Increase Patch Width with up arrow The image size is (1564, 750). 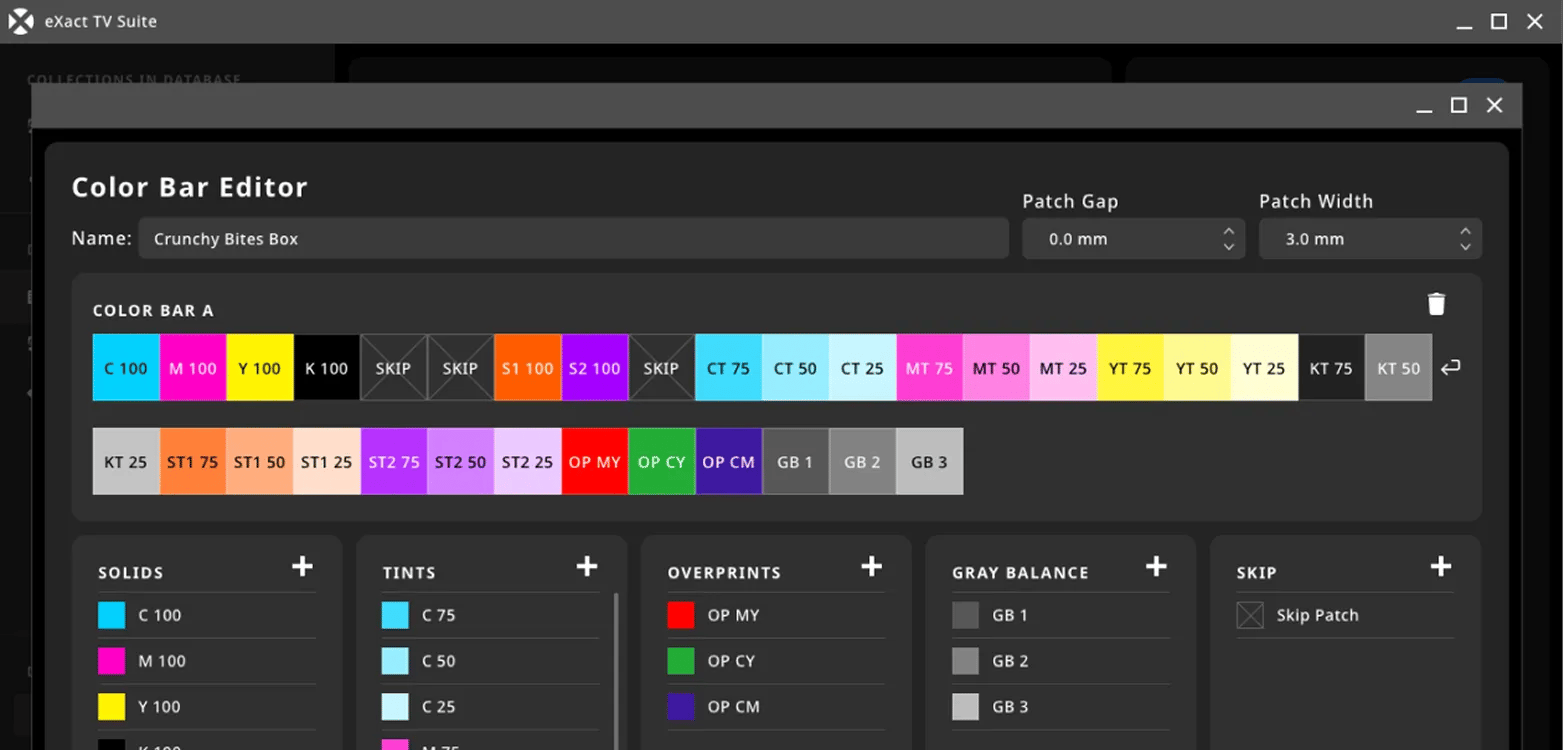(x=1465, y=232)
